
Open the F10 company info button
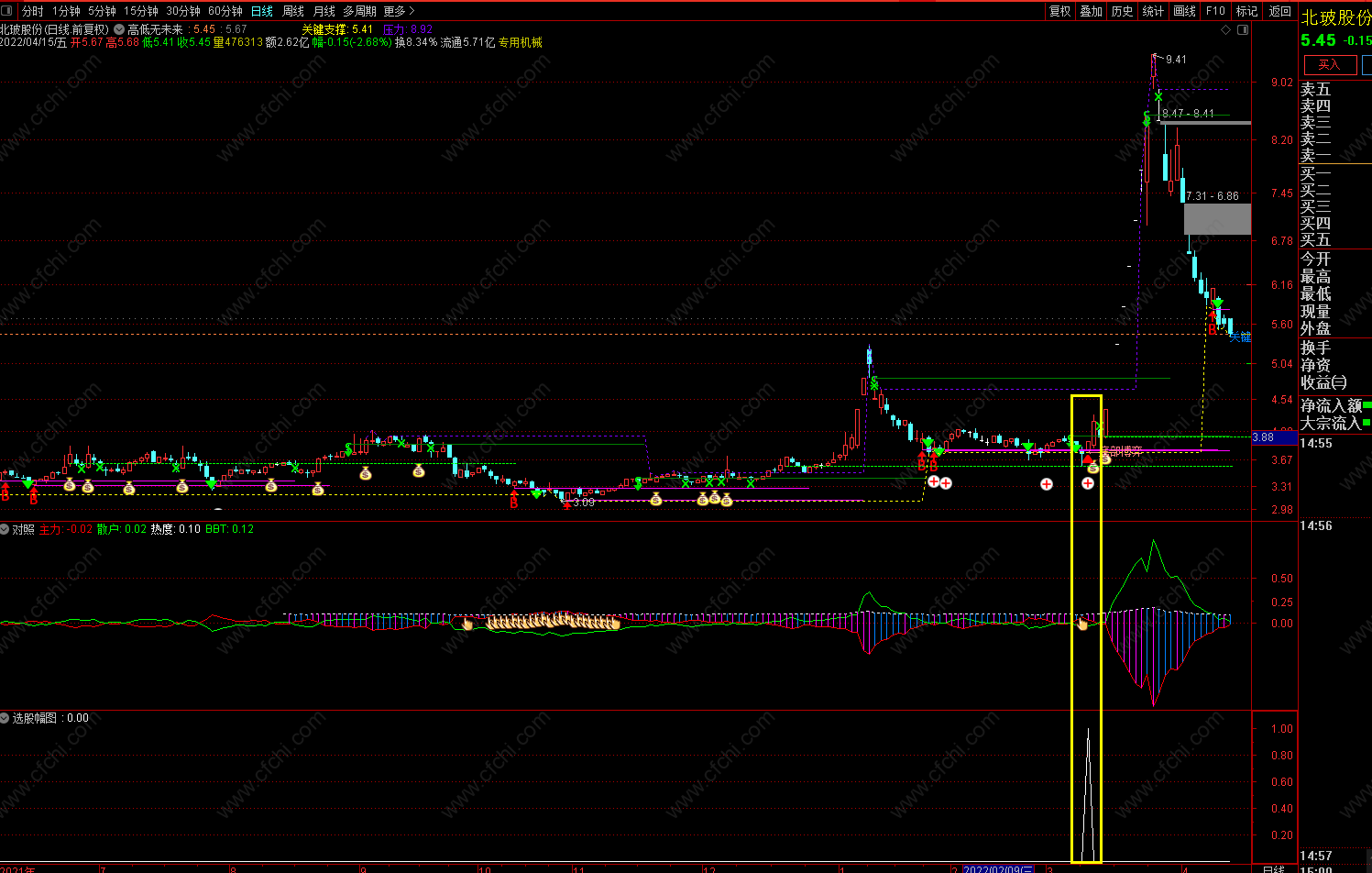point(1216,11)
